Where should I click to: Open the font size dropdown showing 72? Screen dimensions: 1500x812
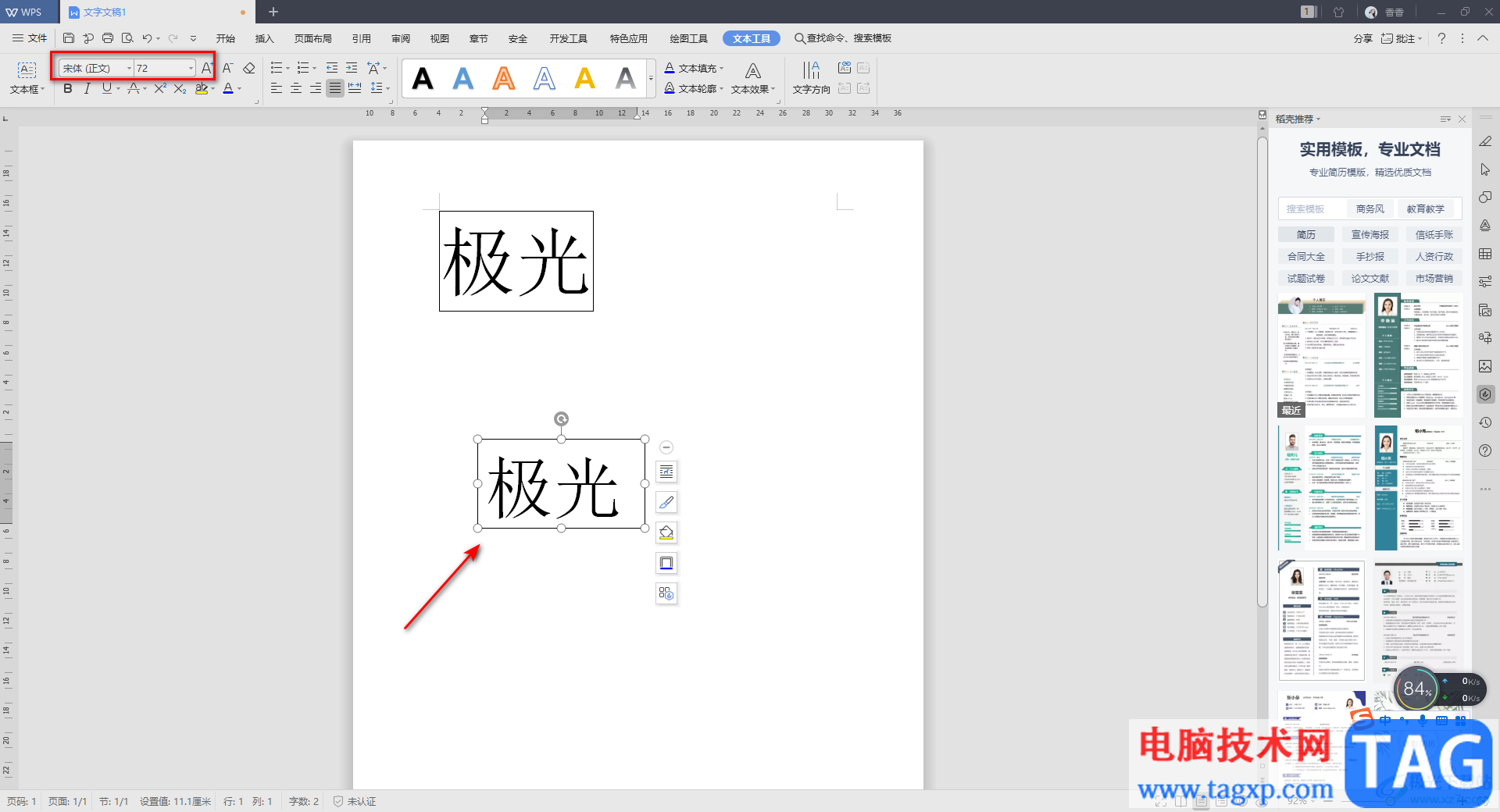pyautogui.click(x=191, y=69)
